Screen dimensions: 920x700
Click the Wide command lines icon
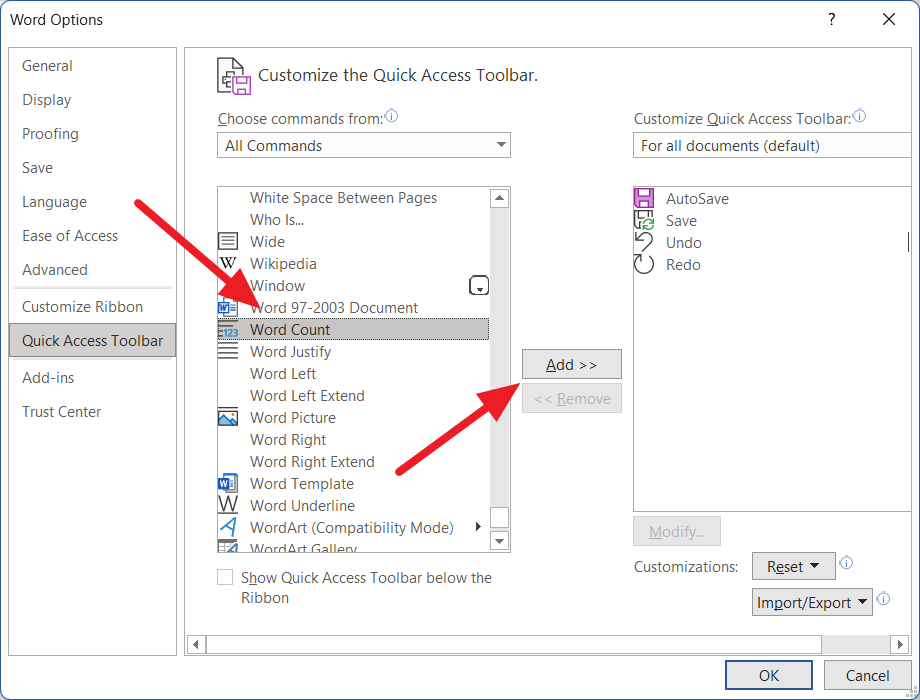coord(228,241)
